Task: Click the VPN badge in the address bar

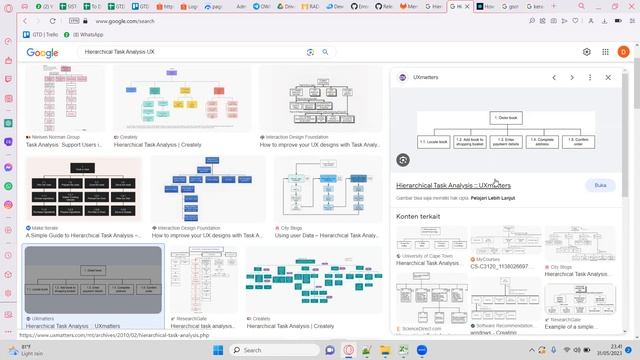Action: coord(74,21)
